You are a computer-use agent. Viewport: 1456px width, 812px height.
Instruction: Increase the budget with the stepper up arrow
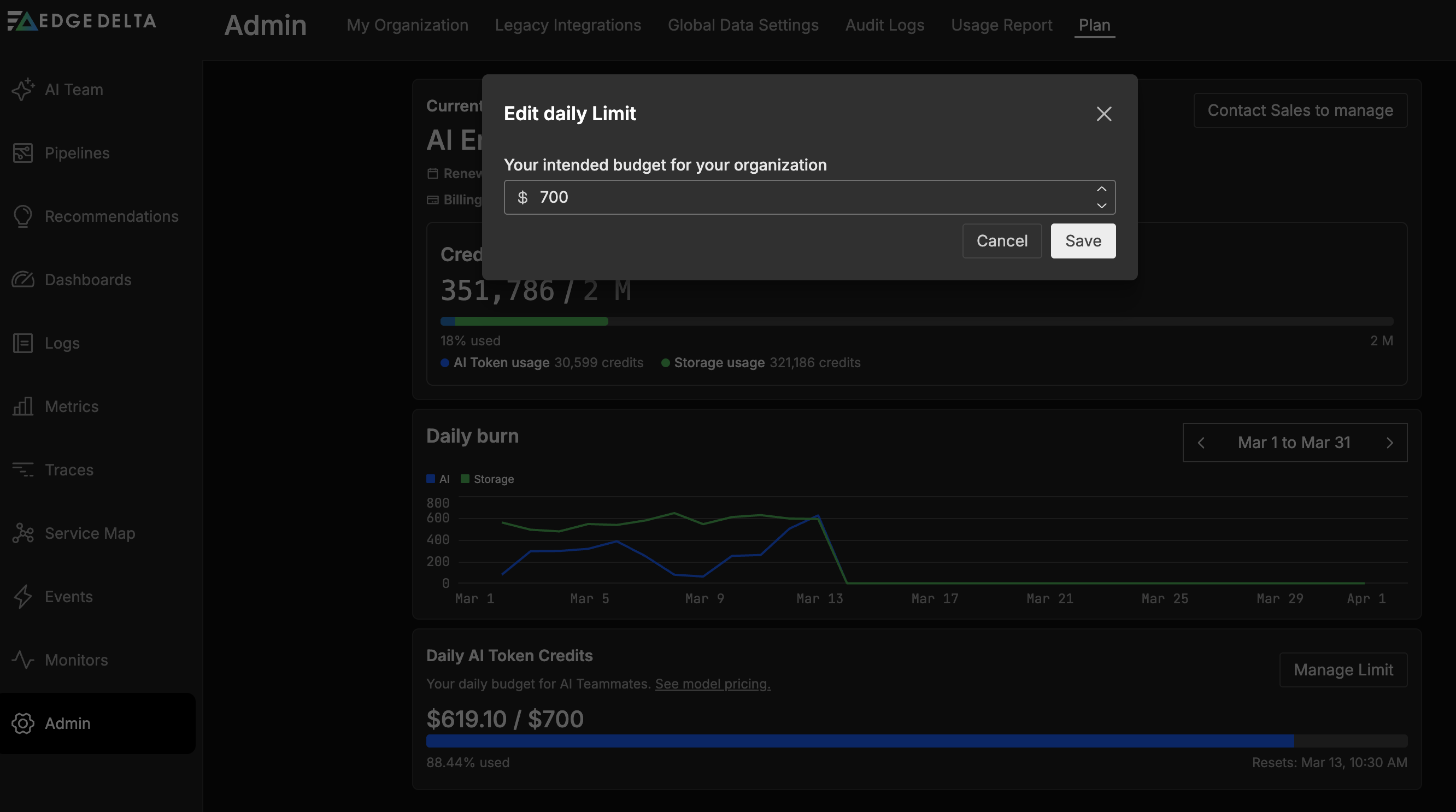tap(1102, 189)
